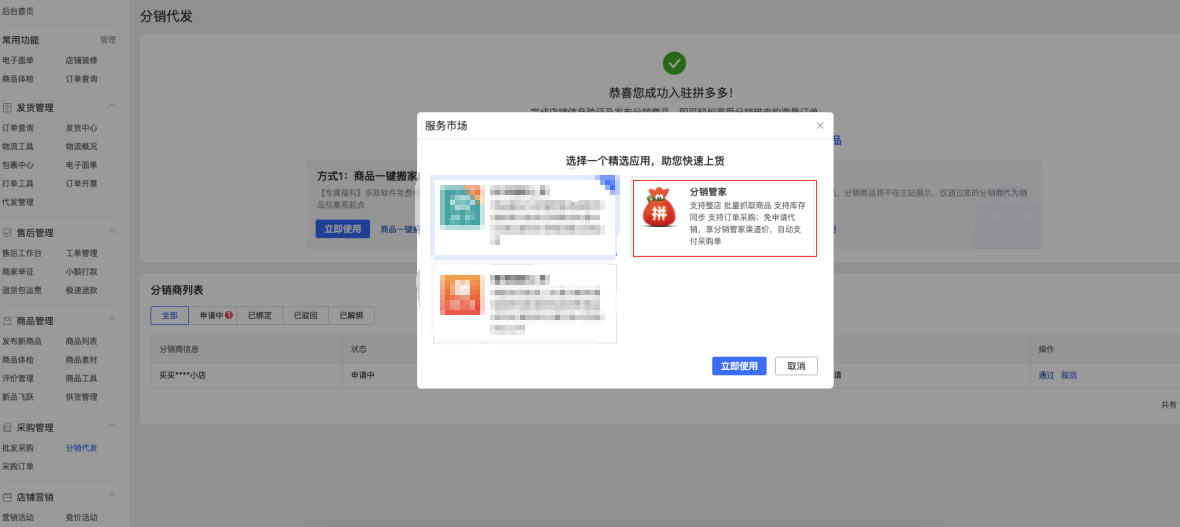
Task: Switch to the 申请中 tab
Action: click(x=213, y=315)
